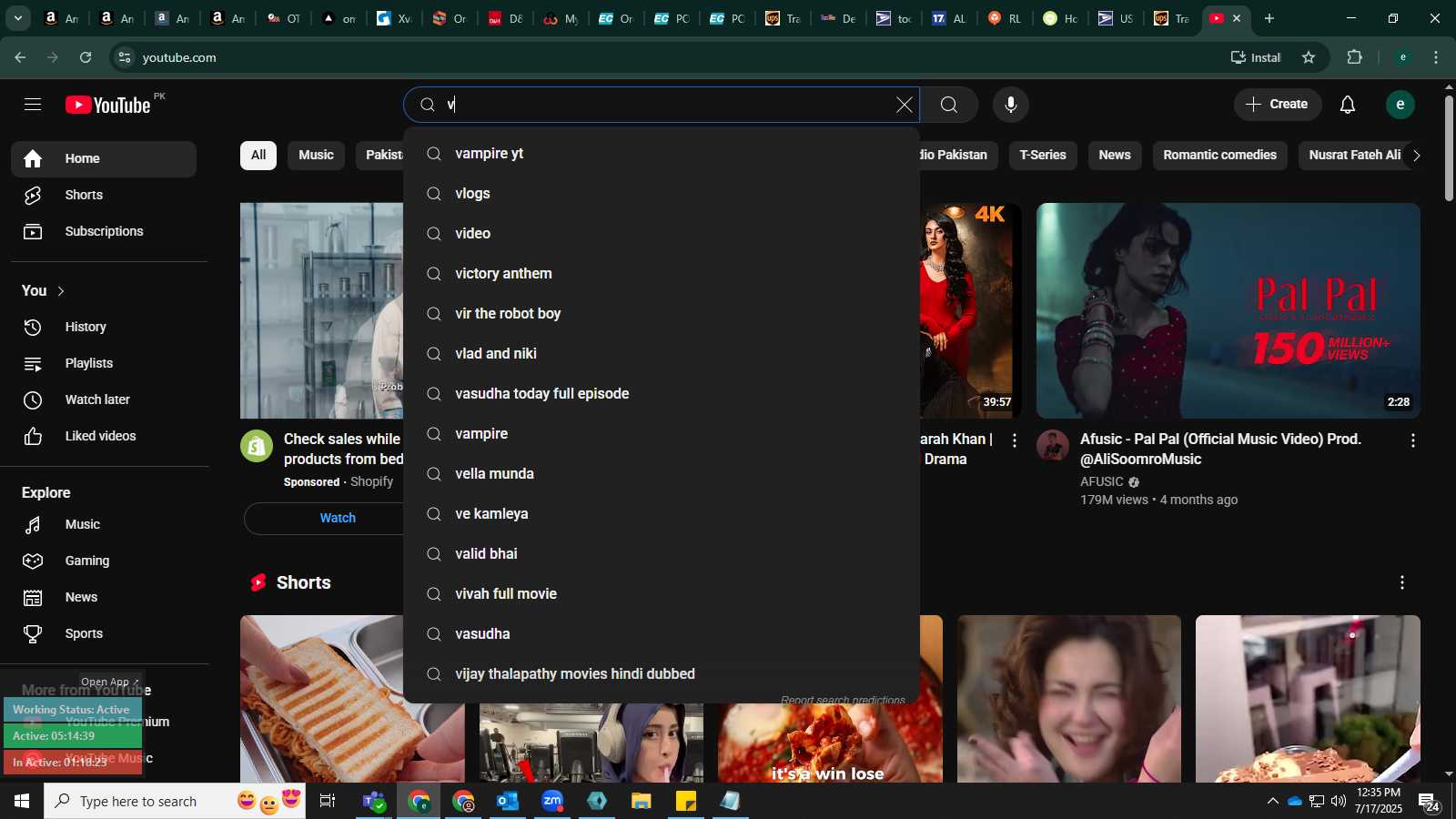This screenshot has height=819, width=1456.
Task: Open the tab search dropdown arrow
Action: click(18, 18)
